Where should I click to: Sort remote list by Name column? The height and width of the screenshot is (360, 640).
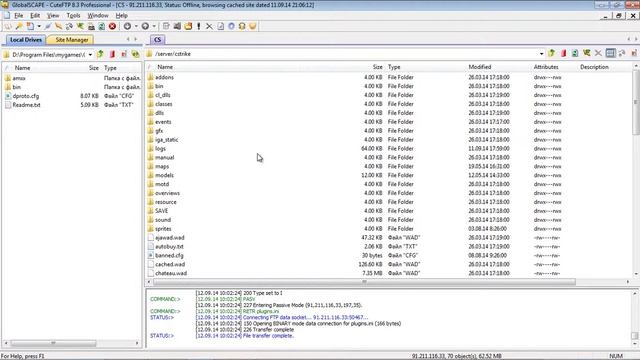point(165,67)
